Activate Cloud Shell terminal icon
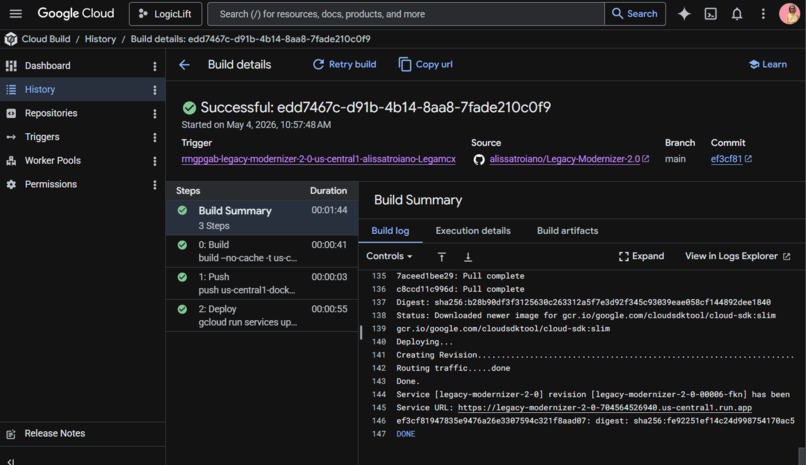The width and height of the screenshot is (806, 465). click(x=710, y=14)
